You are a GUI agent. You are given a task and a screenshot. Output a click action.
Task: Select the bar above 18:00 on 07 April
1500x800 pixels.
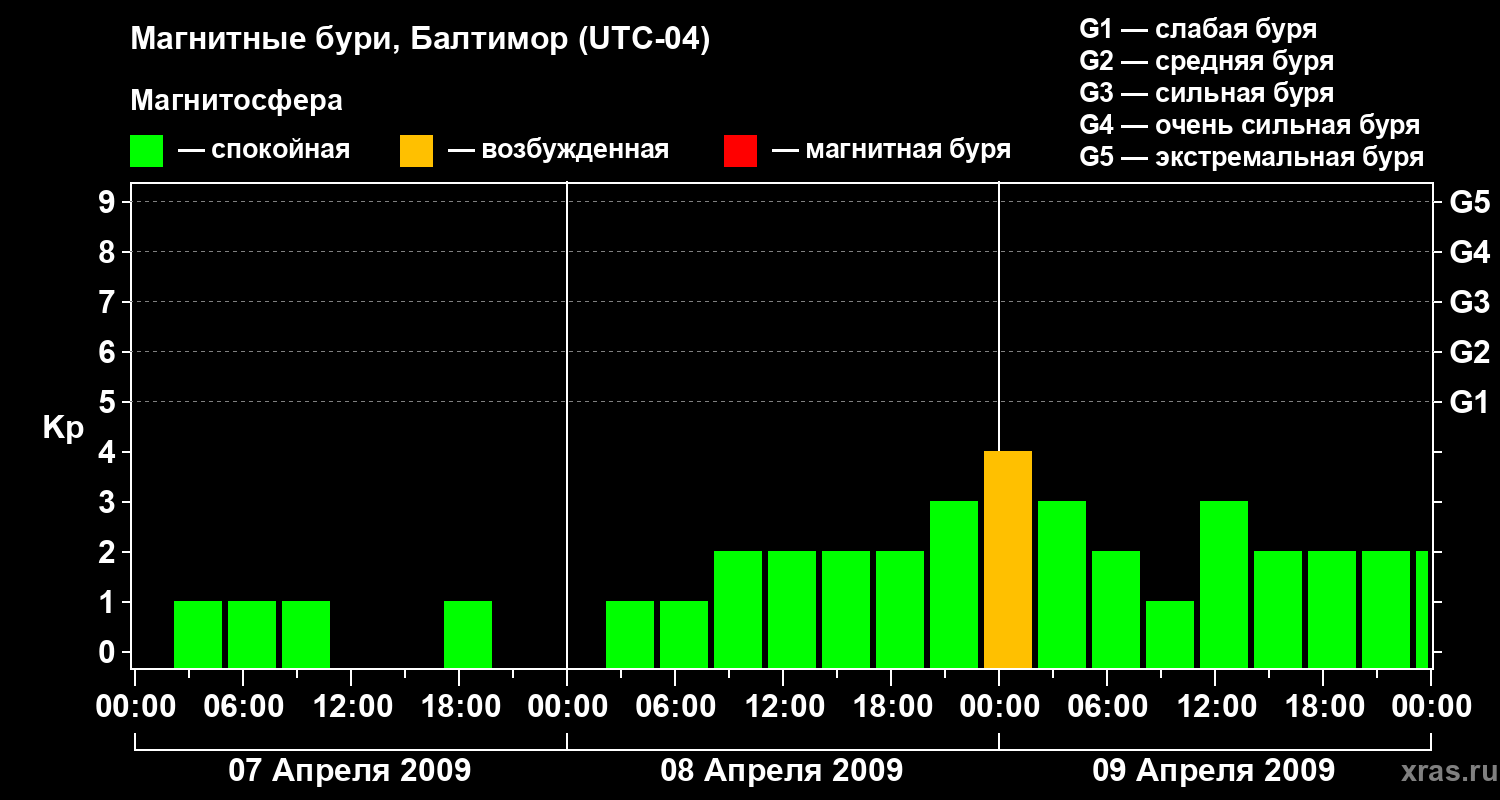click(x=468, y=635)
